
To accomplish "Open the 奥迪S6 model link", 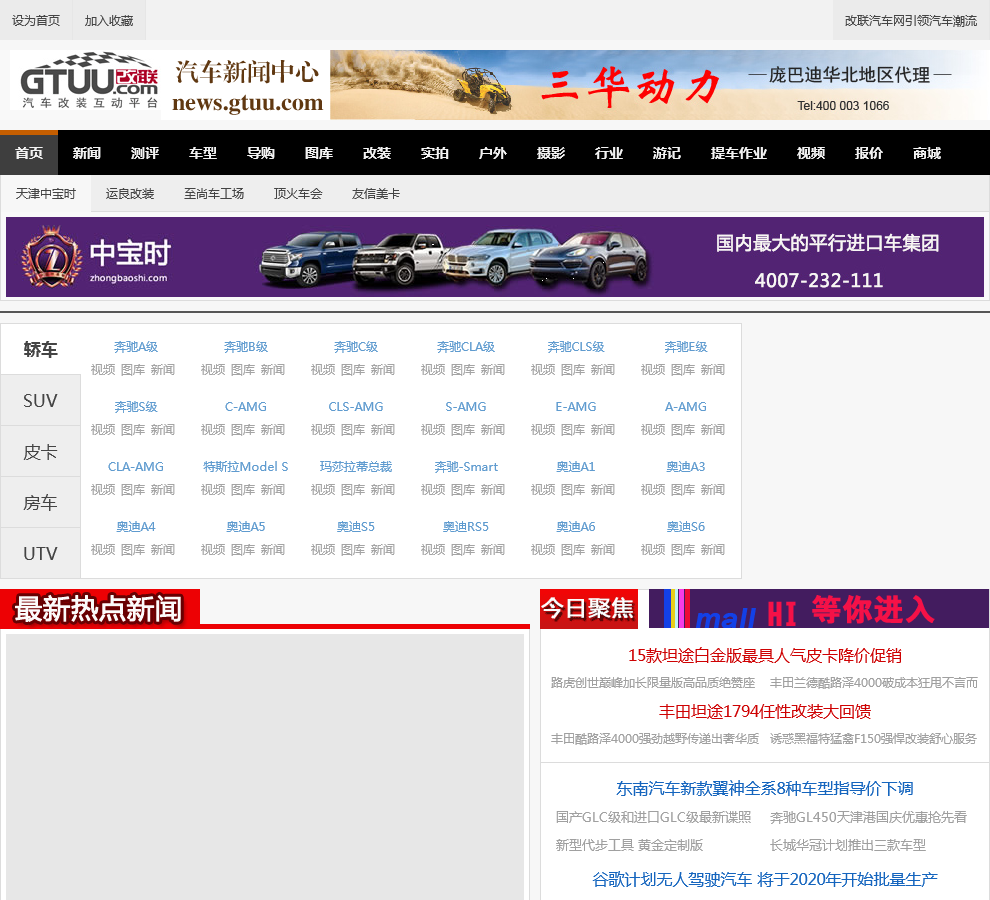I will (x=686, y=527).
